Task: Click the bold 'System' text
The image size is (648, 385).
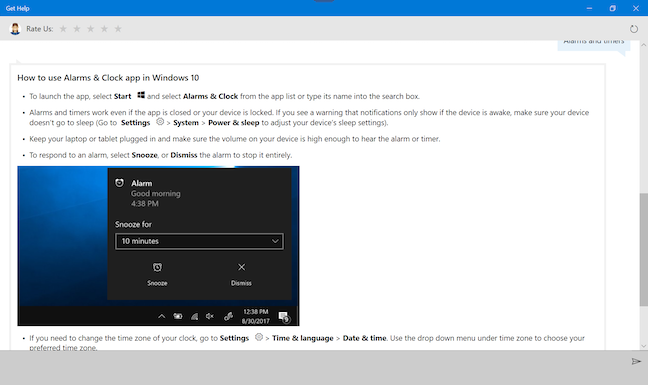Action: coord(186,123)
